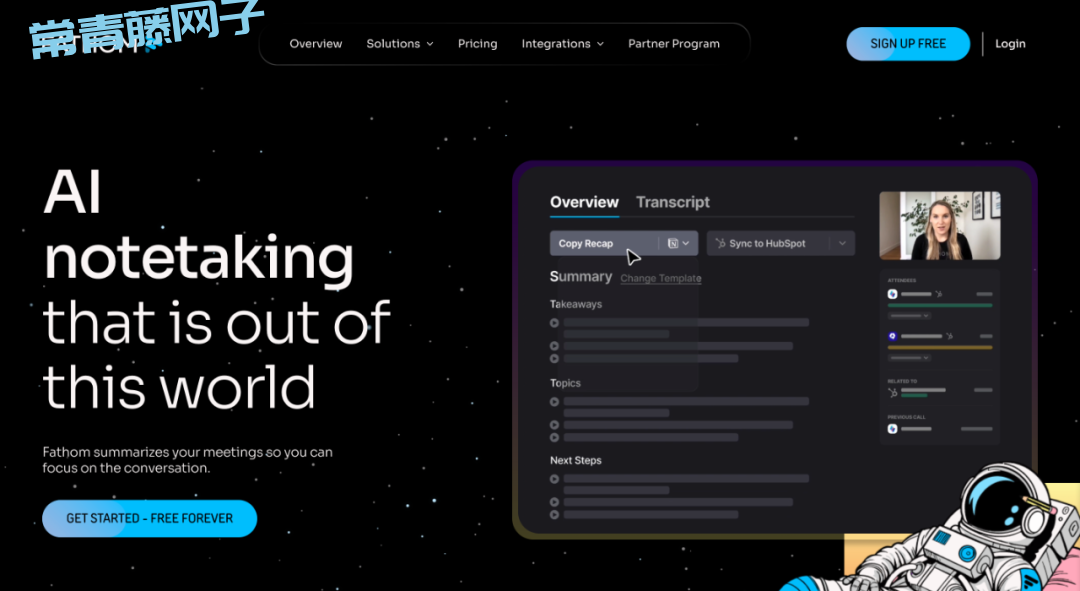
Task: Open the Pricing page from navigation
Action: [x=477, y=44]
